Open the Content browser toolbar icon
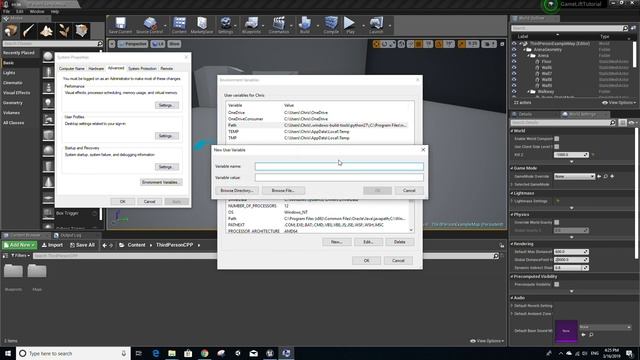The width and height of the screenshot is (640, 360). tap(179, 25)
